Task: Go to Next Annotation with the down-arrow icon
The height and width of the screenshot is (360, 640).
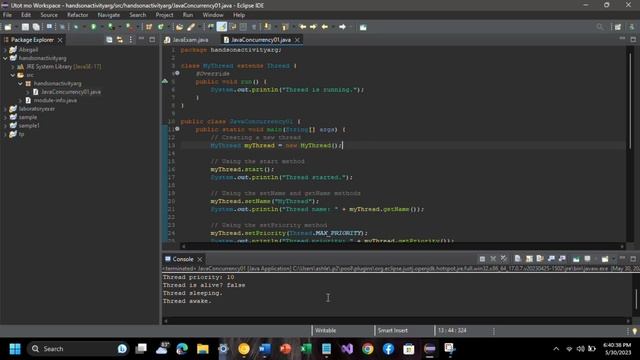Action: tap(267, 27)
